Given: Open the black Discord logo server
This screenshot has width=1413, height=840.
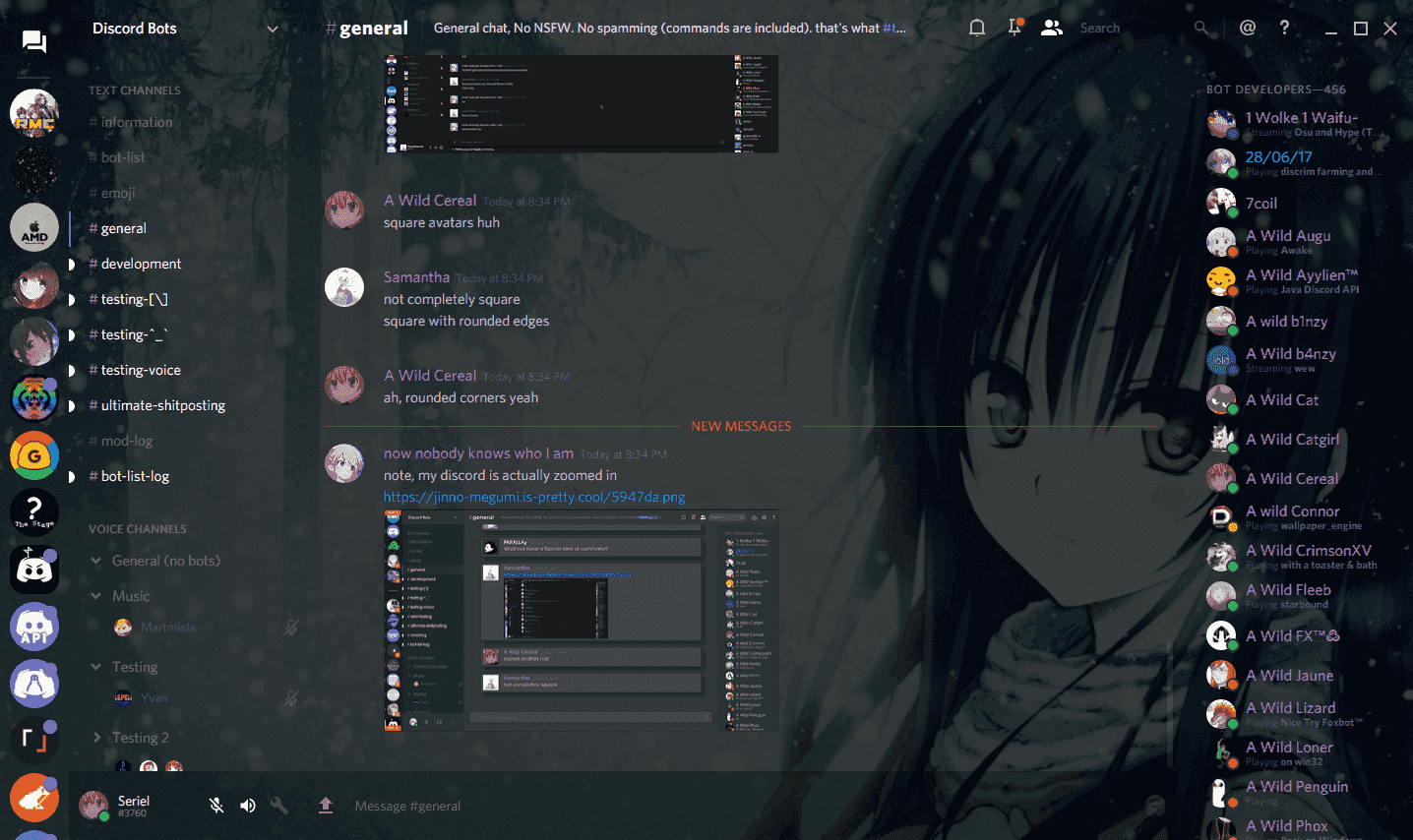Looking at the screenshot, I should click(x=34, y=570).
